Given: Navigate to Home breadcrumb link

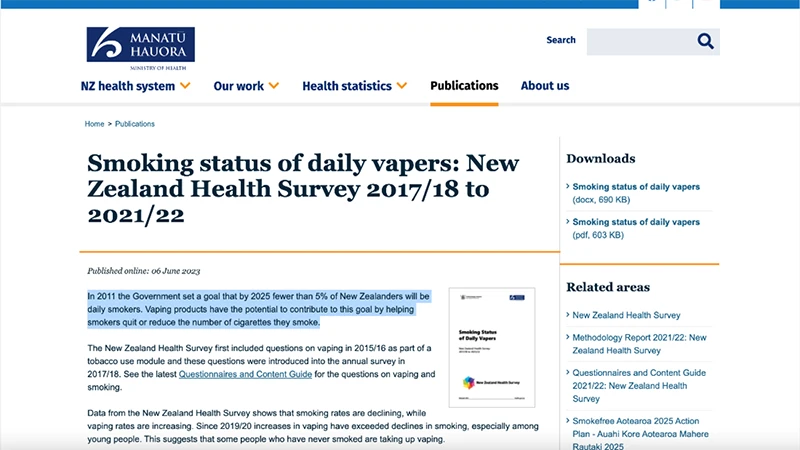Looking at the screenshot, I should [x=94, y=124].
